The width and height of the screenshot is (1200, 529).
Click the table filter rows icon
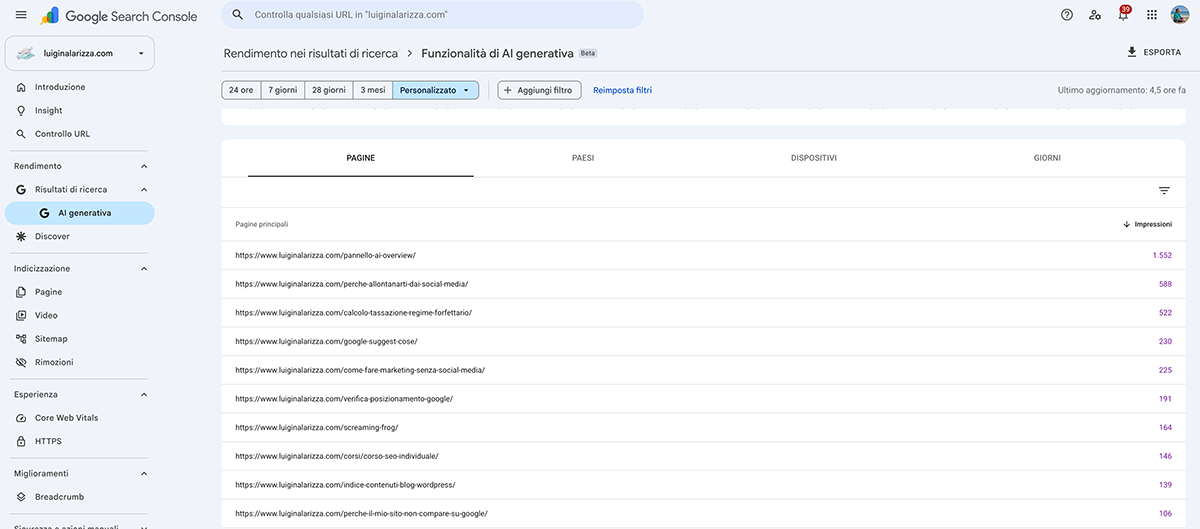[x=1164, y=191]
